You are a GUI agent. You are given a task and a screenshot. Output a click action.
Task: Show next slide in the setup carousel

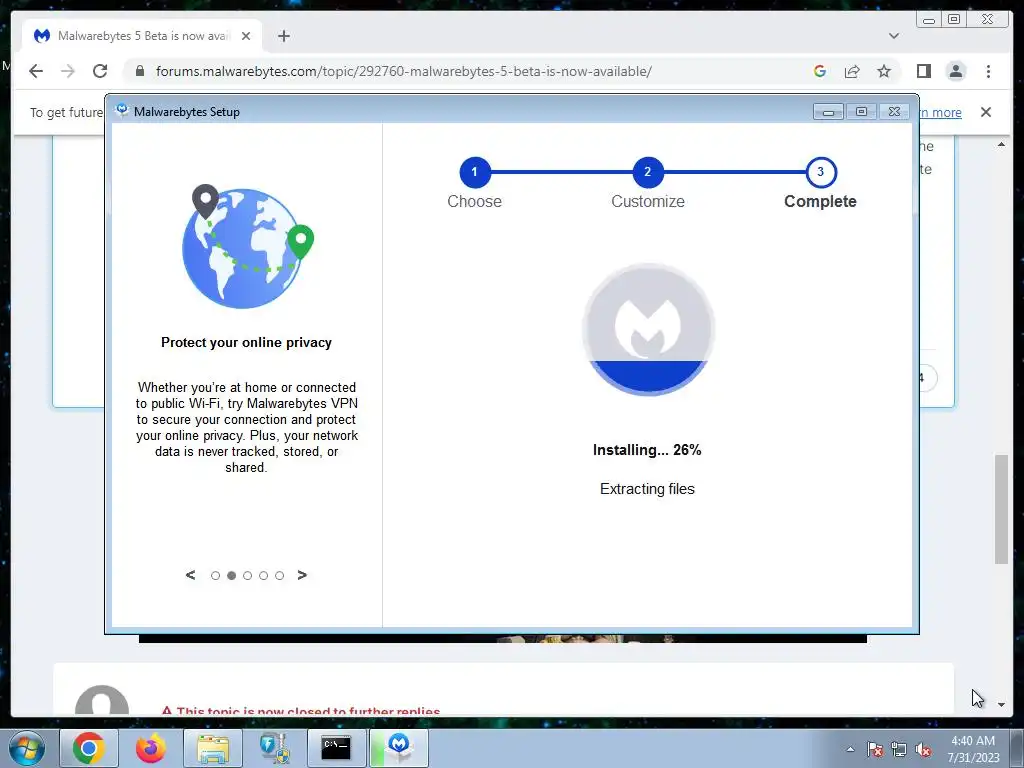tap(302, 575)
